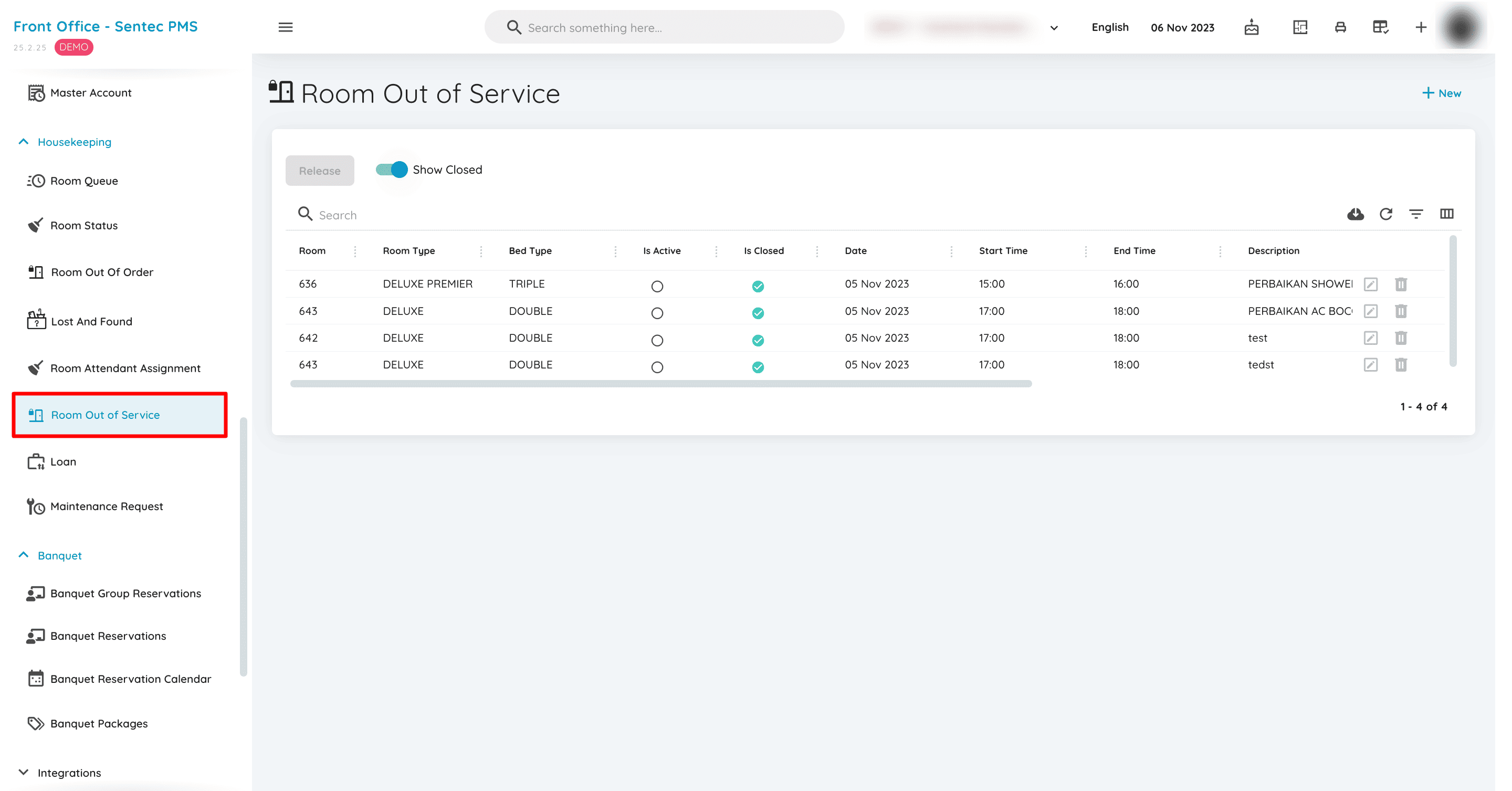Open Date column options menu
Screen dimensions: 1512x791
coord(951,251)
